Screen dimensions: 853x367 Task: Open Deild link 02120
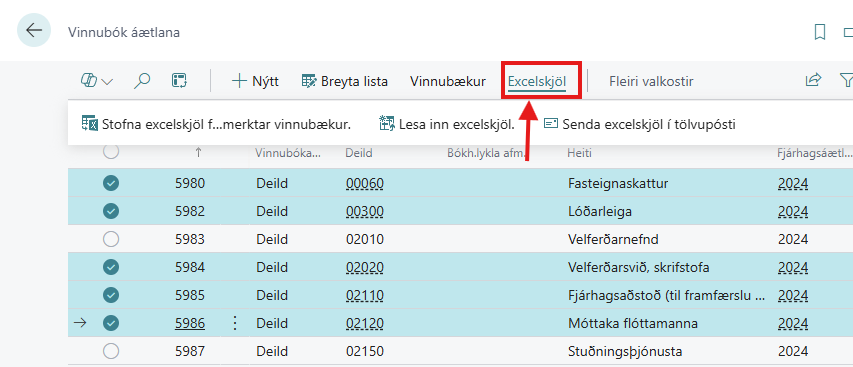[x=364, y=324]
